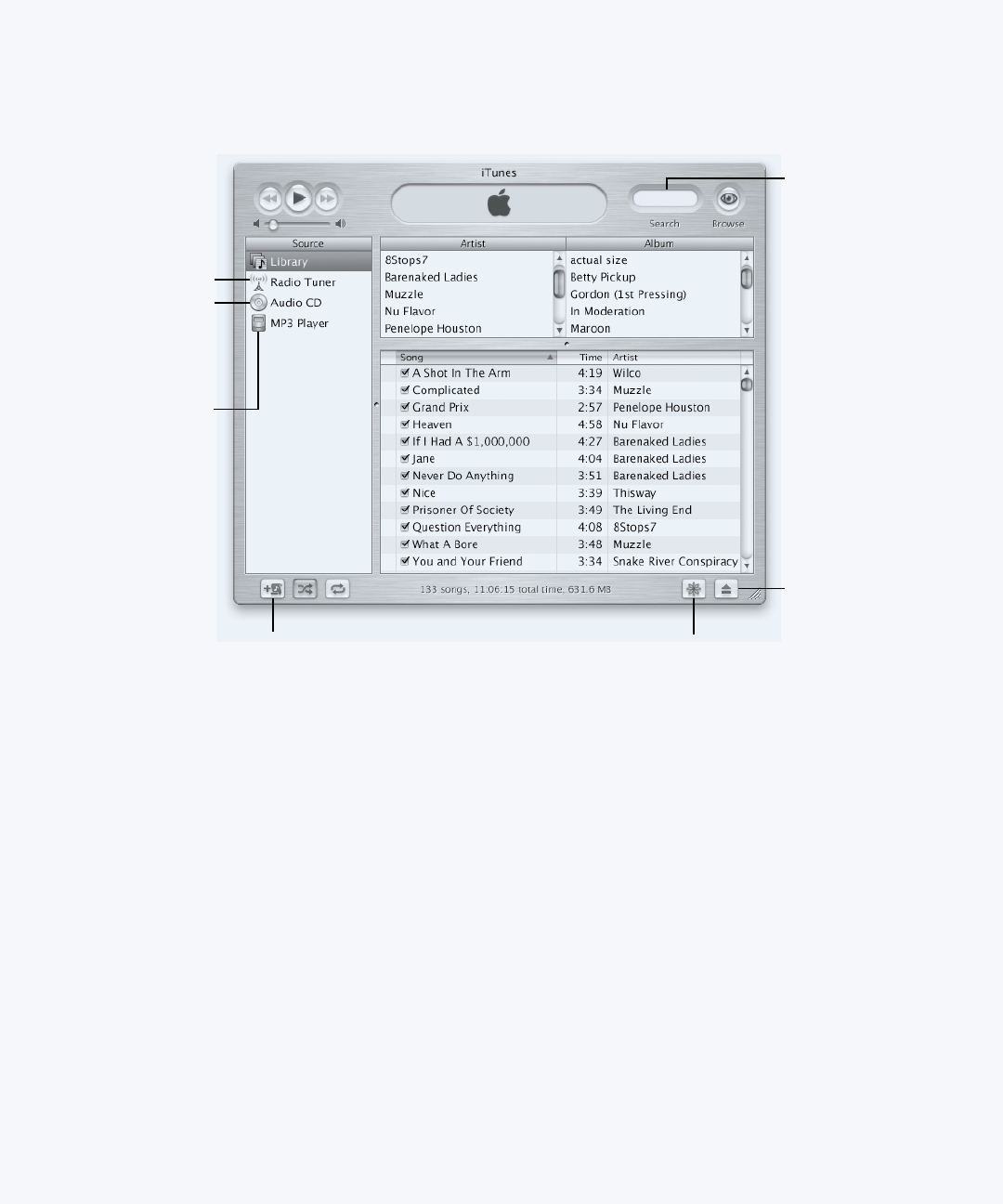
Task: Click the Artist browser column header
Action: point(473,243)
